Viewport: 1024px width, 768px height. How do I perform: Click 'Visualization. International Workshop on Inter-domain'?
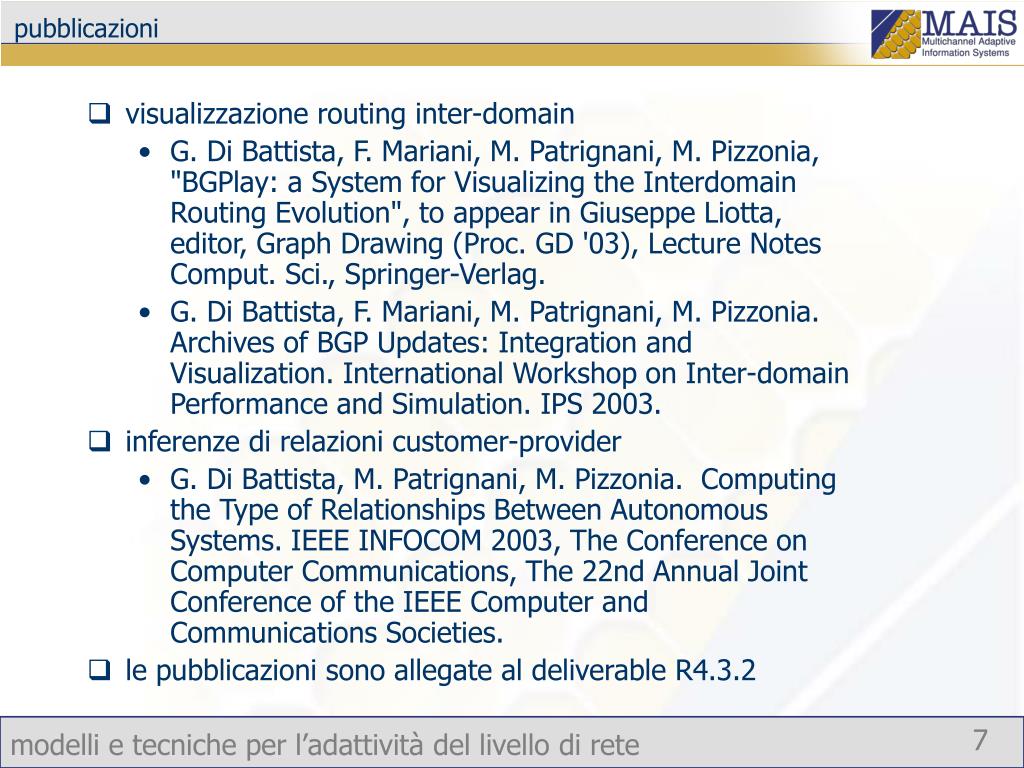509,373
